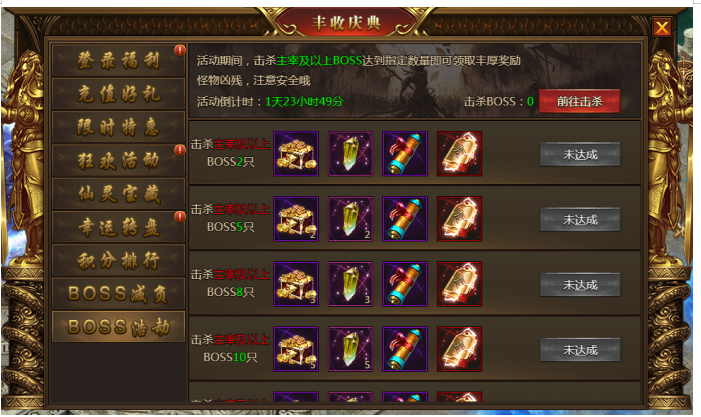Go to the 幸运转盘 tab
This screenshot has height=417, width=701.
coord(118,227)
